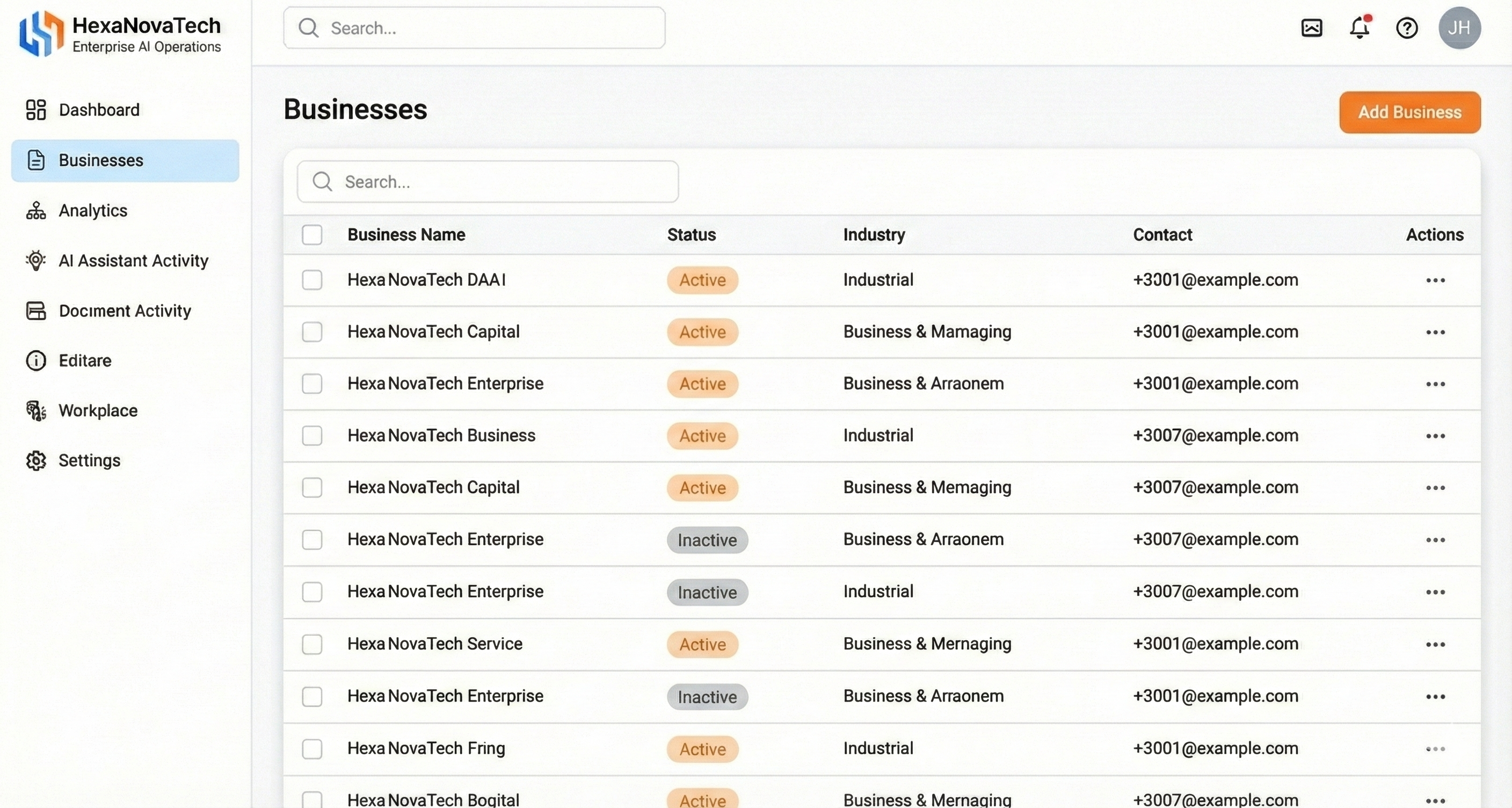The image size is (1512, 808).
Task: Open the actions menu for Hexa NovaTech Capital
Action: [x=1436, y=332]
